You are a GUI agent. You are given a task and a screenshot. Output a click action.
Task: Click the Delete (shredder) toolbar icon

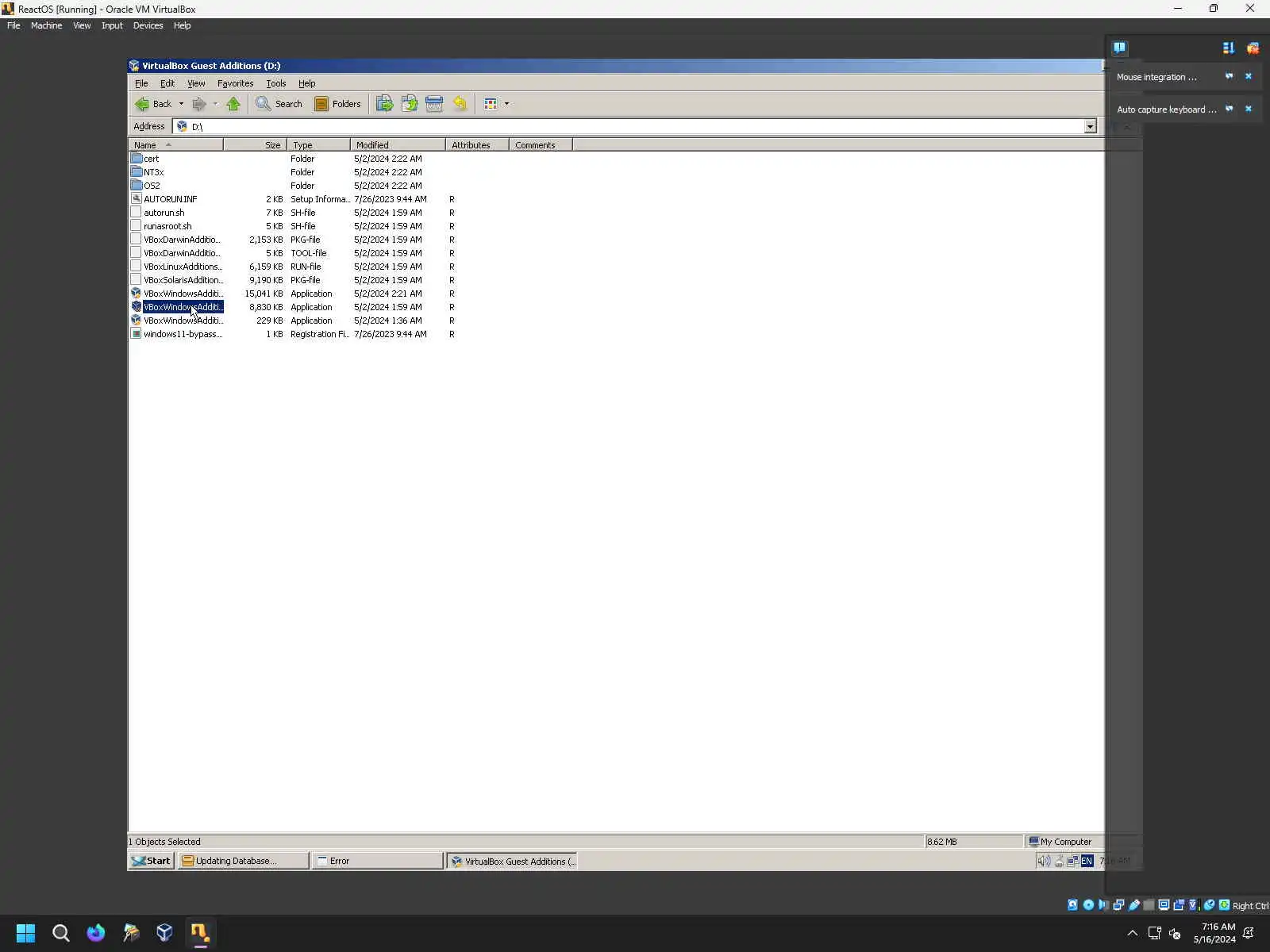[x=434, y=104]
